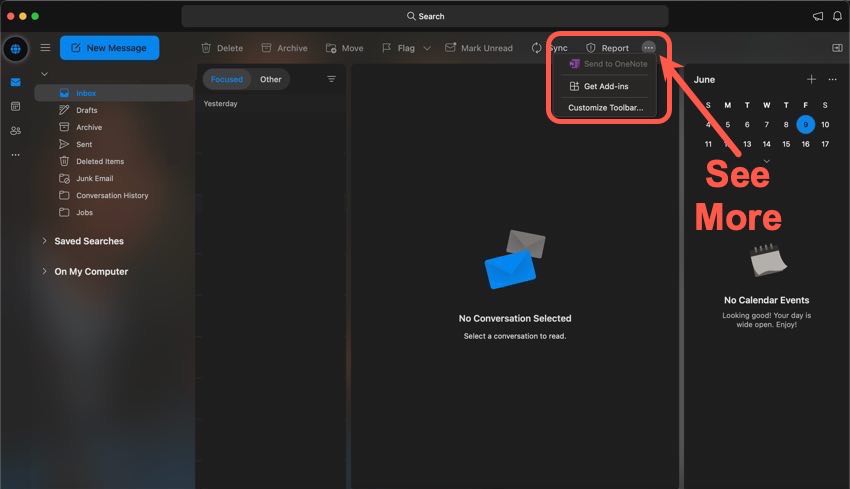Select June 16 in the calendar
This screenshot has width=850, height=489.
[806, 144]
